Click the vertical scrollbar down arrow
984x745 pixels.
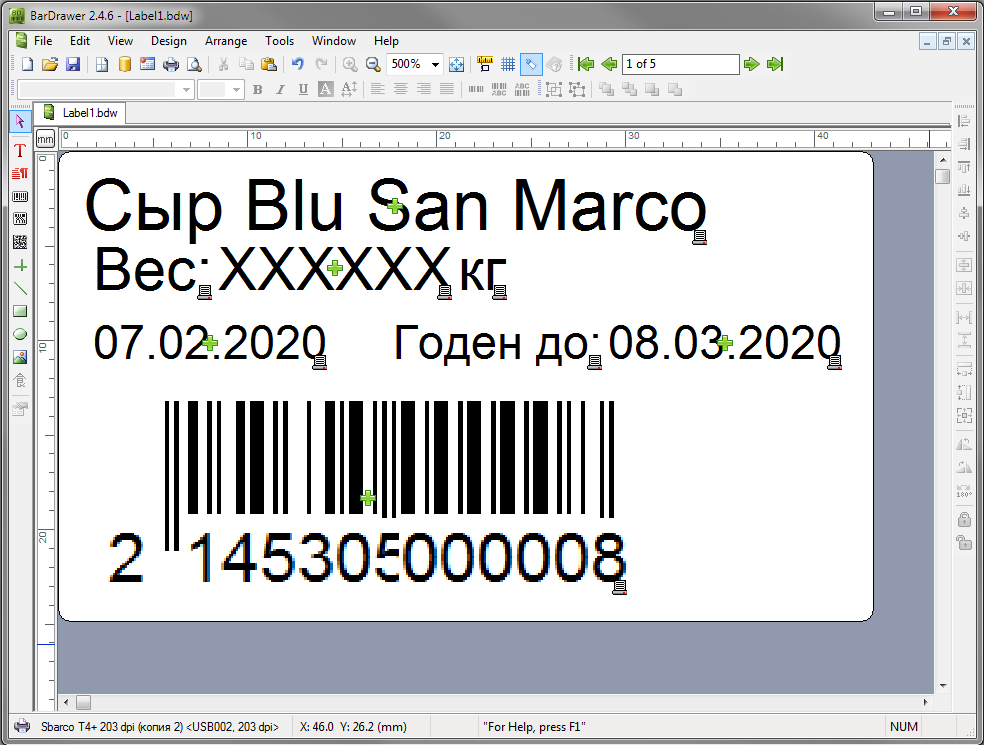(943, 686)
